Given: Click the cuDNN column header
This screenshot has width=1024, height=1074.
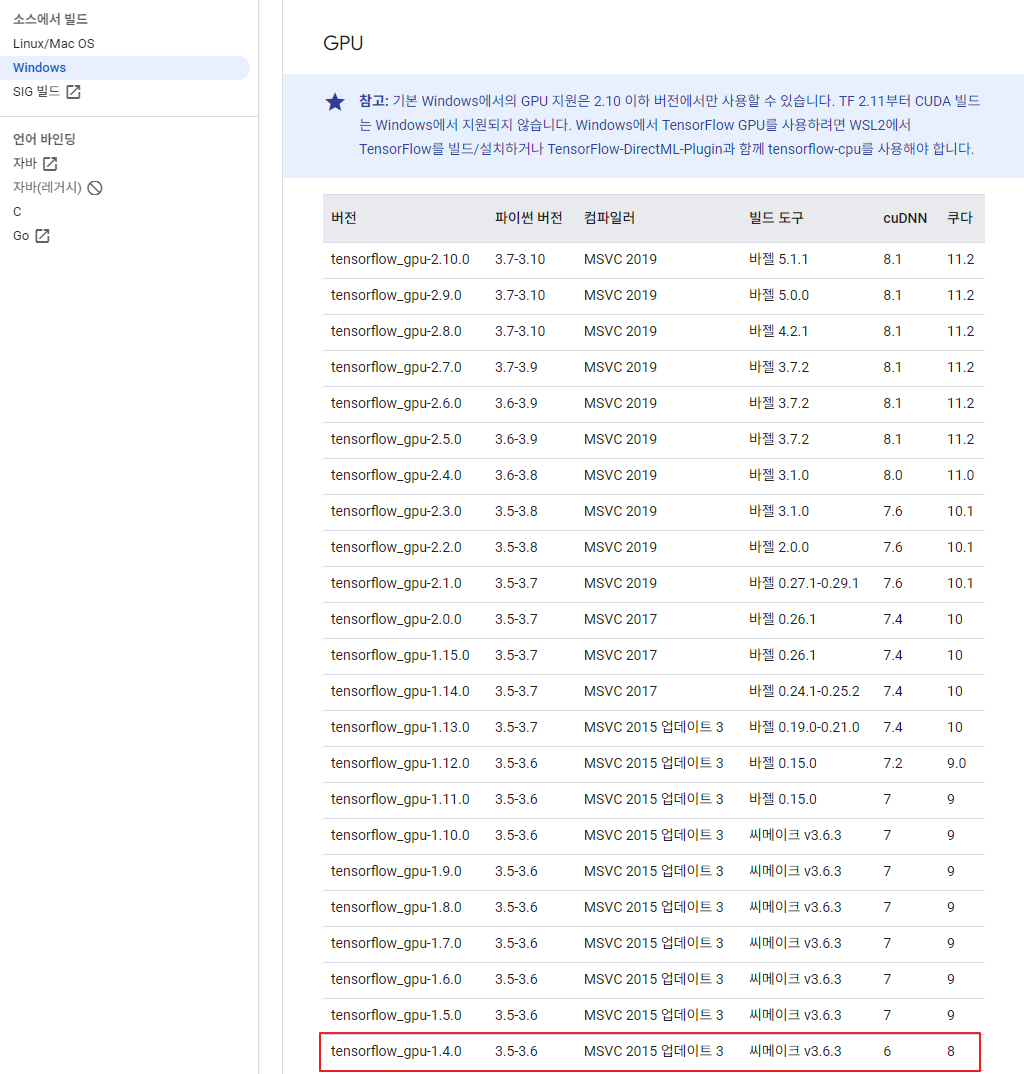Looking at the screenshot, I should tap(905, 218).
